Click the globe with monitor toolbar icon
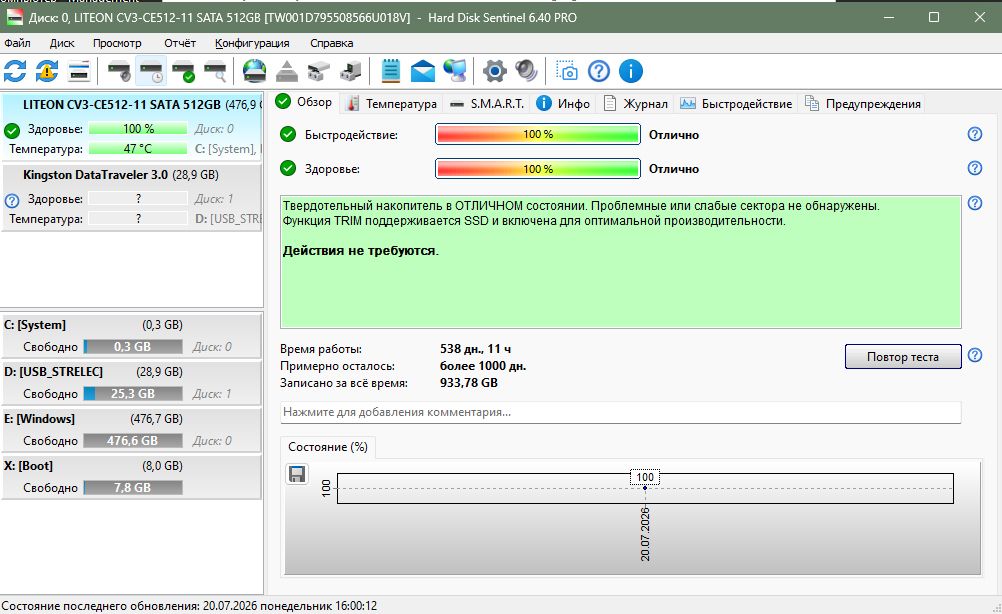The height and width of the screenshot is (614, 1002). click(455, 71)
